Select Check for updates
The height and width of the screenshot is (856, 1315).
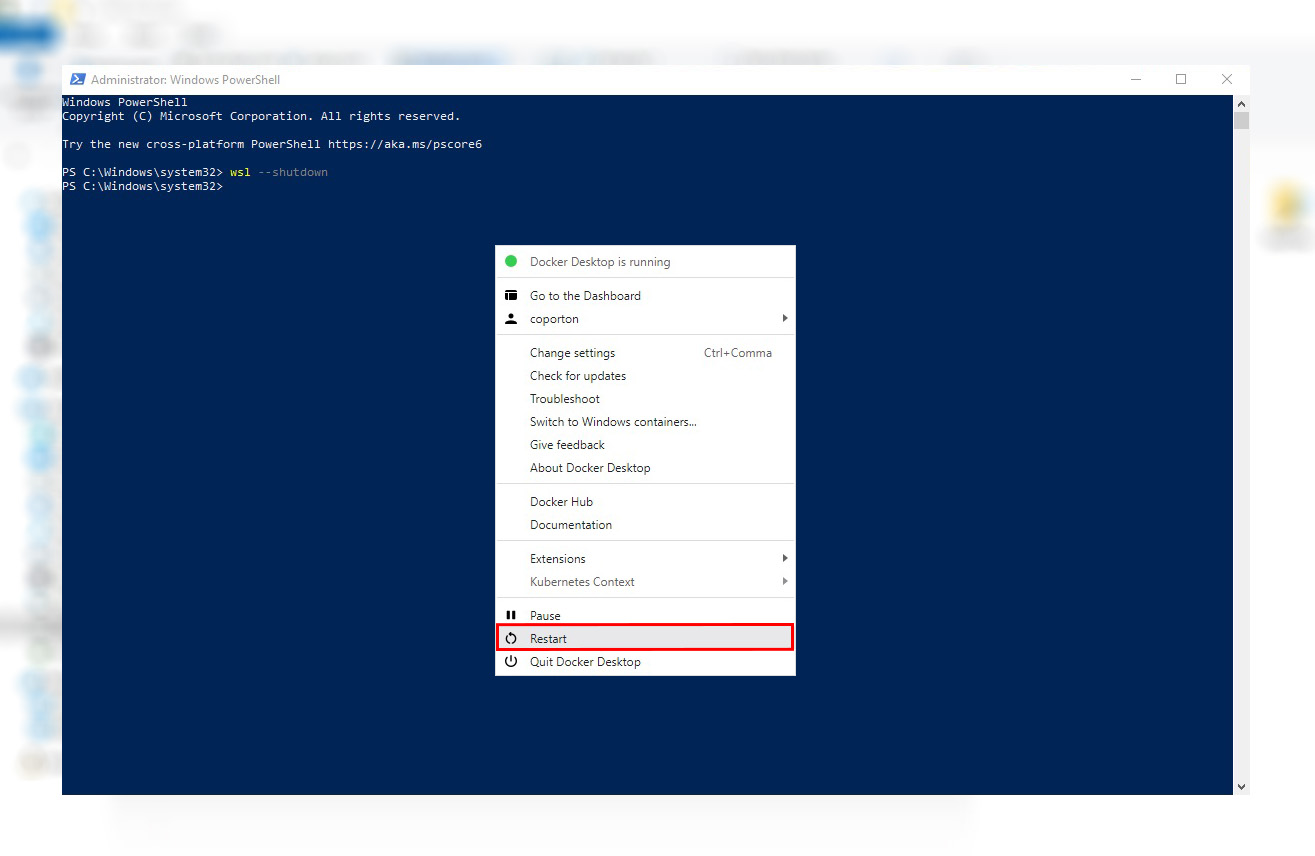click(578, 376)
